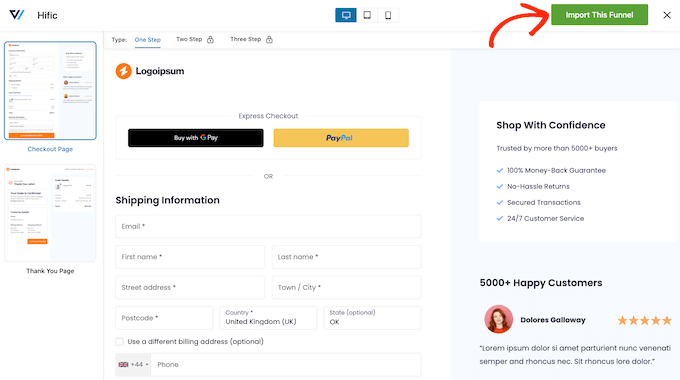Click checkmark beside 24/7 Customer Service

pyautogui.click(x=500, y=219)
